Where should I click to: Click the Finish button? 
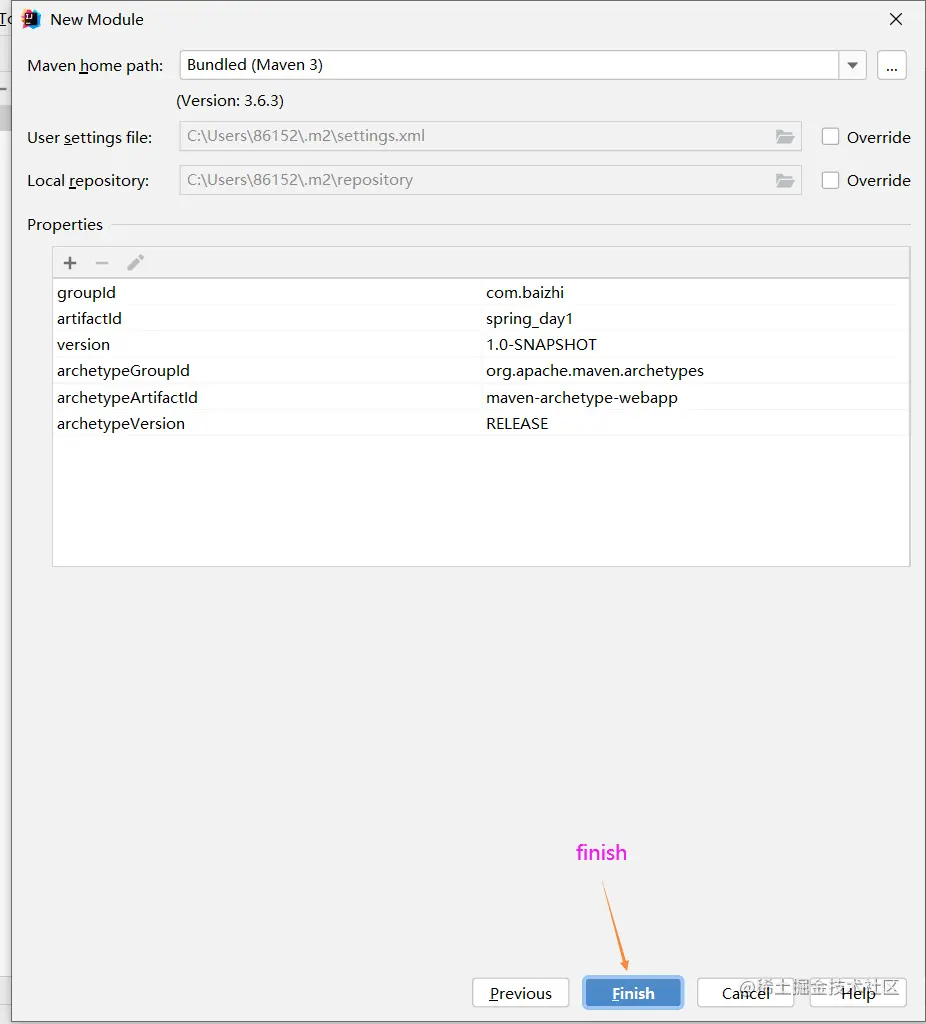(633, 993)
